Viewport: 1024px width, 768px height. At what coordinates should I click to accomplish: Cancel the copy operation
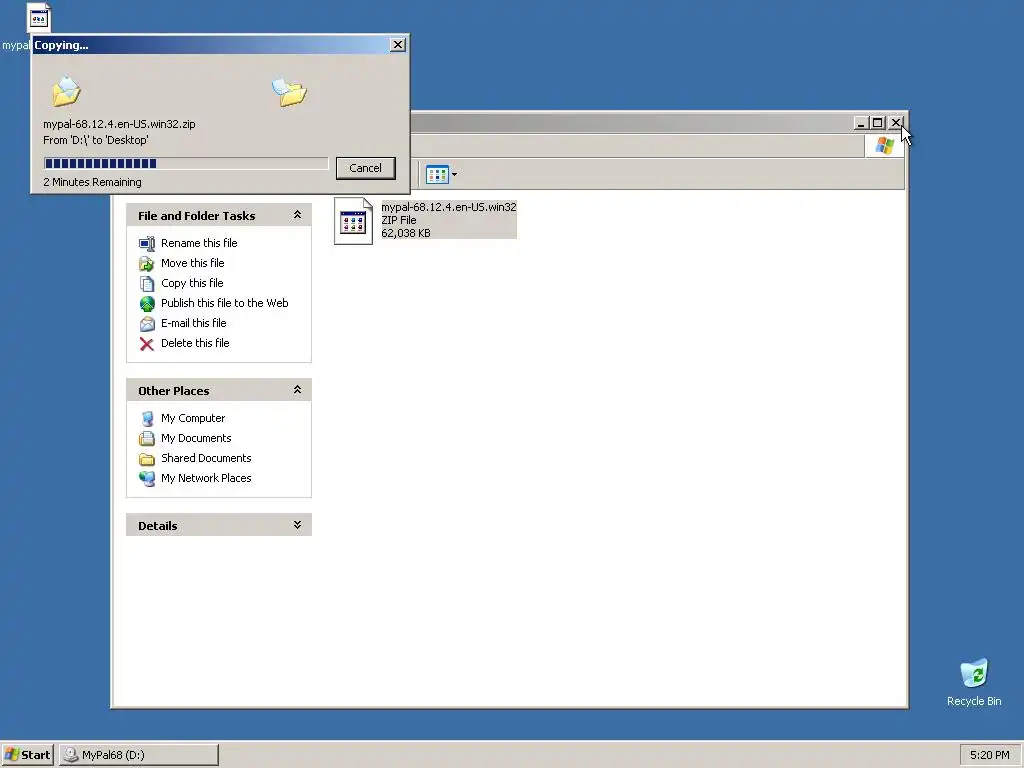(366, 168)
